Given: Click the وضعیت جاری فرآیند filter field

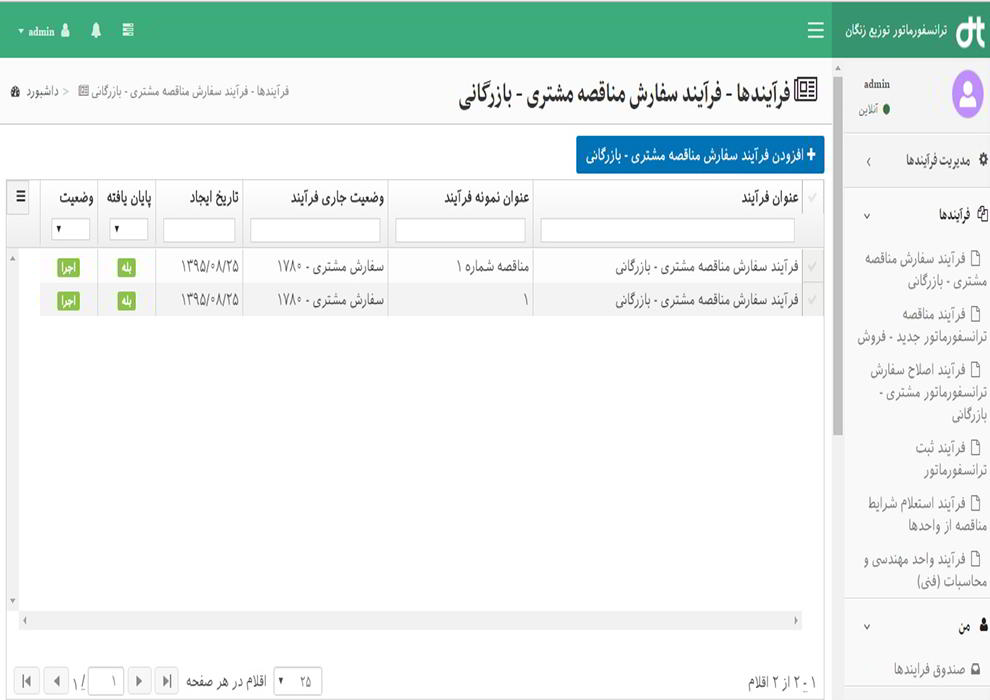Looking at the screenshot, I should (x=315, y=230).
